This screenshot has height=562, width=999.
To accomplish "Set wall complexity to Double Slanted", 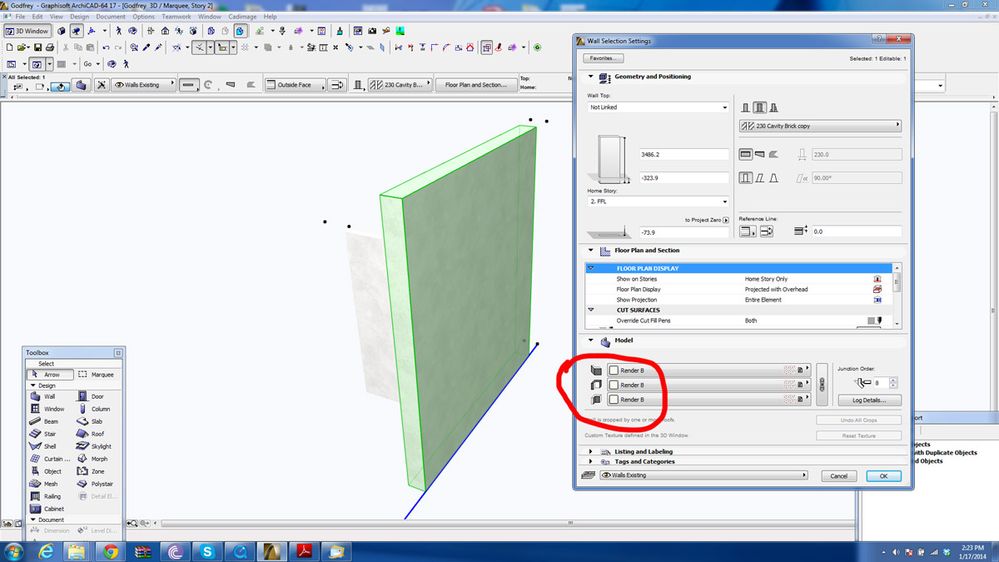I will tap(773, 178).
